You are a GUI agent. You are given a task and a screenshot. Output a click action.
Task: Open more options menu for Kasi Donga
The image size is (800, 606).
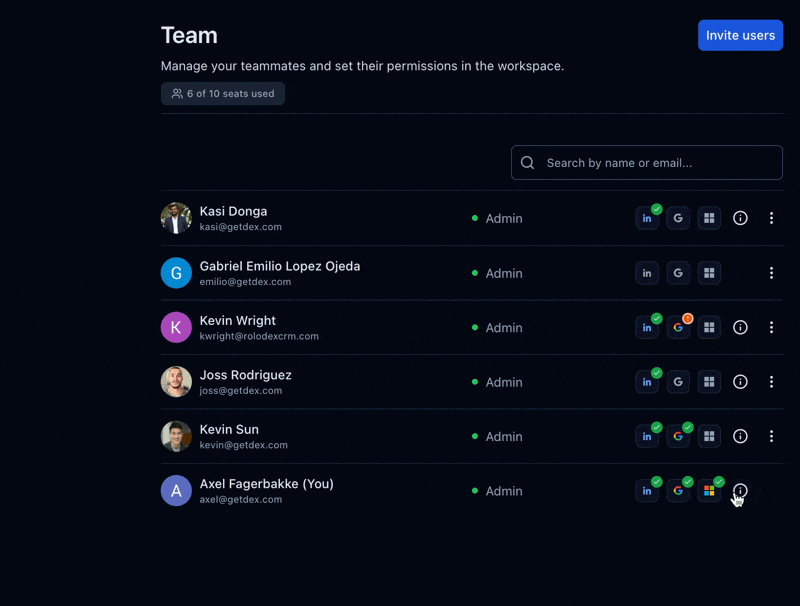771,218
